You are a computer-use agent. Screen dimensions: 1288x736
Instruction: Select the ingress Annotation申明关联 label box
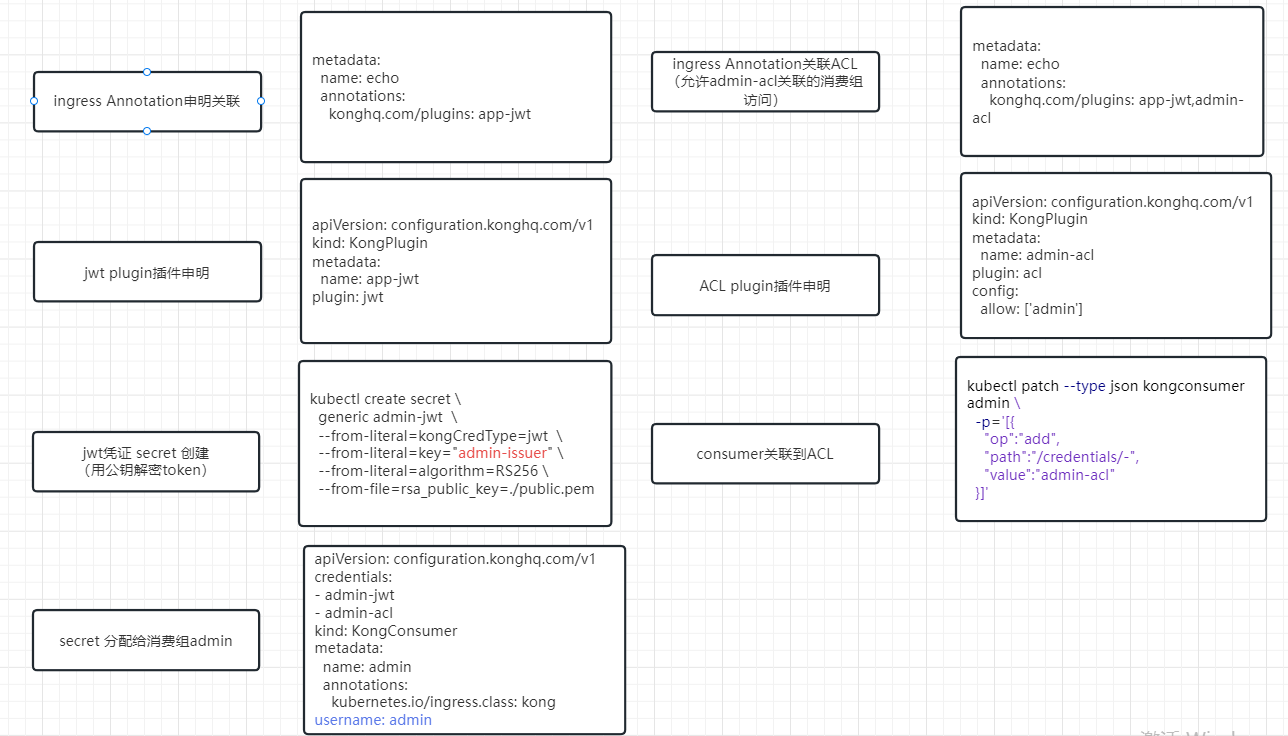(x=147, y=101)
